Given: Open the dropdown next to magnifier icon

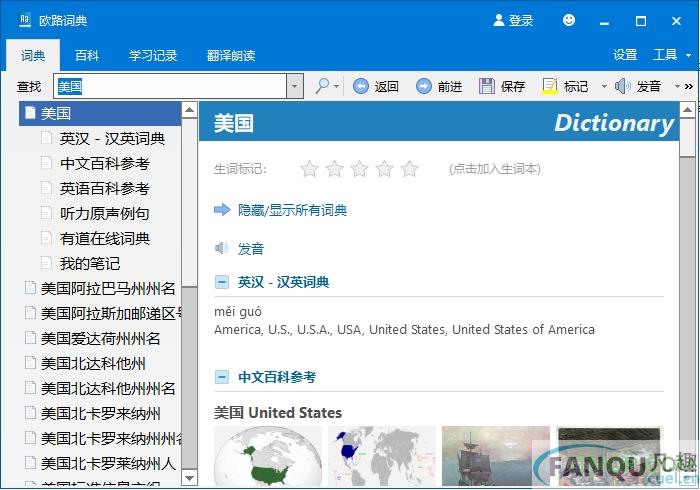Looking at the screenshot, I should (337, 86).
